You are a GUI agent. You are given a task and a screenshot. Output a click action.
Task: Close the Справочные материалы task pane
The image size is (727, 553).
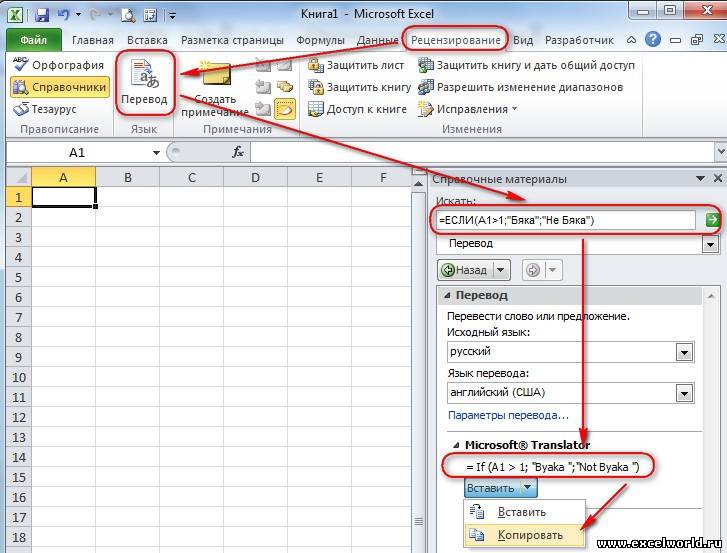click(718, 178)
